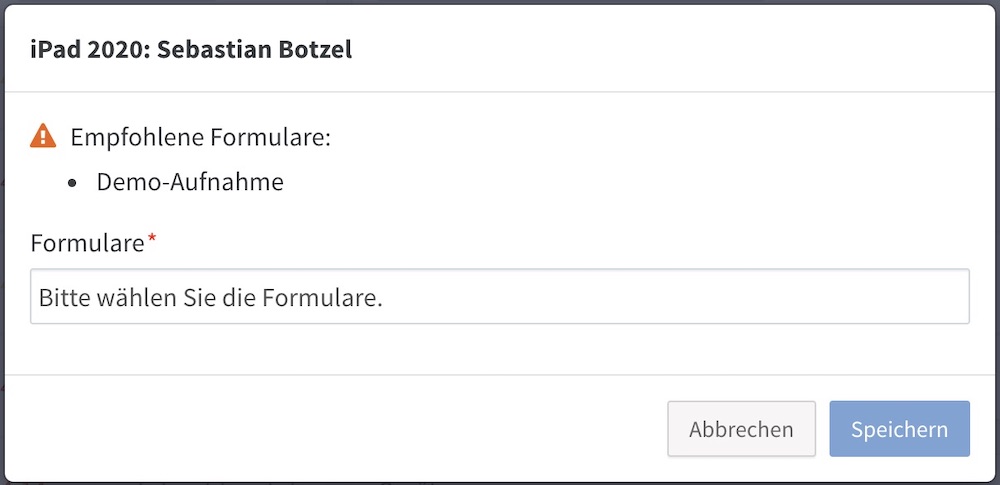Expand the Formulare multi-select list
The image size is (1000, 485).
pyautogui.click(x=500, y=296)
